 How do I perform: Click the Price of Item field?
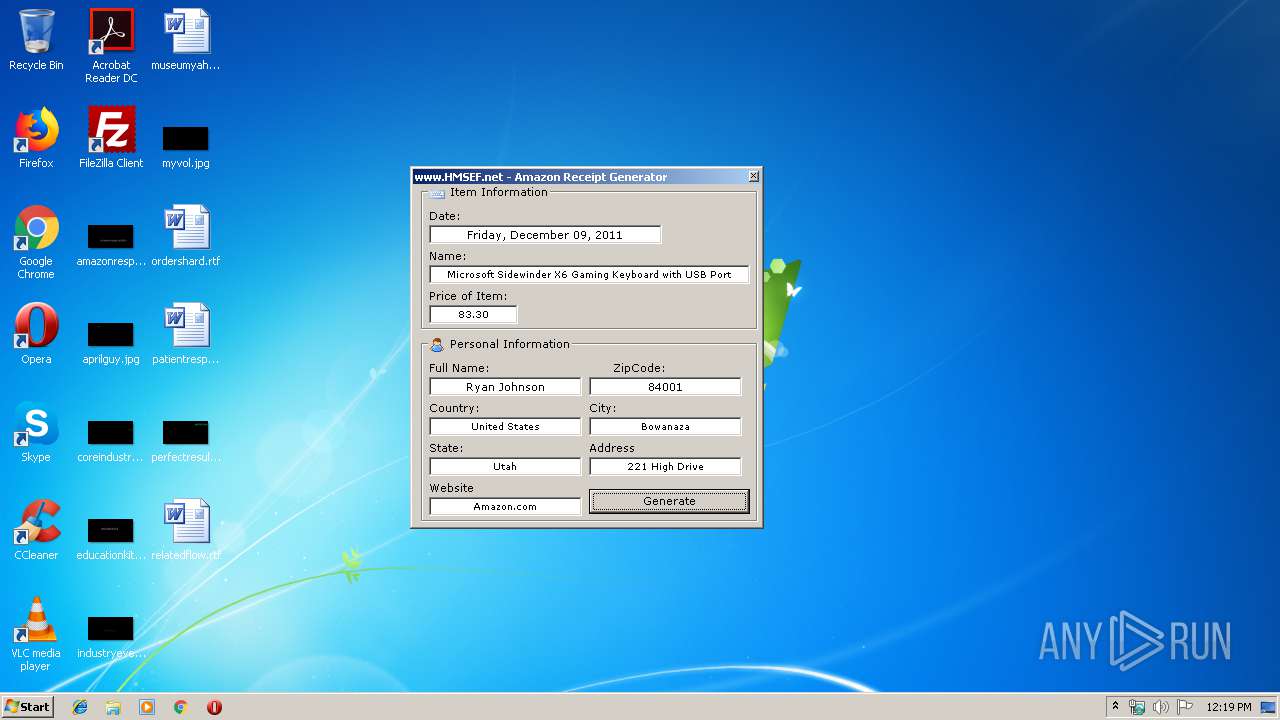473,314
